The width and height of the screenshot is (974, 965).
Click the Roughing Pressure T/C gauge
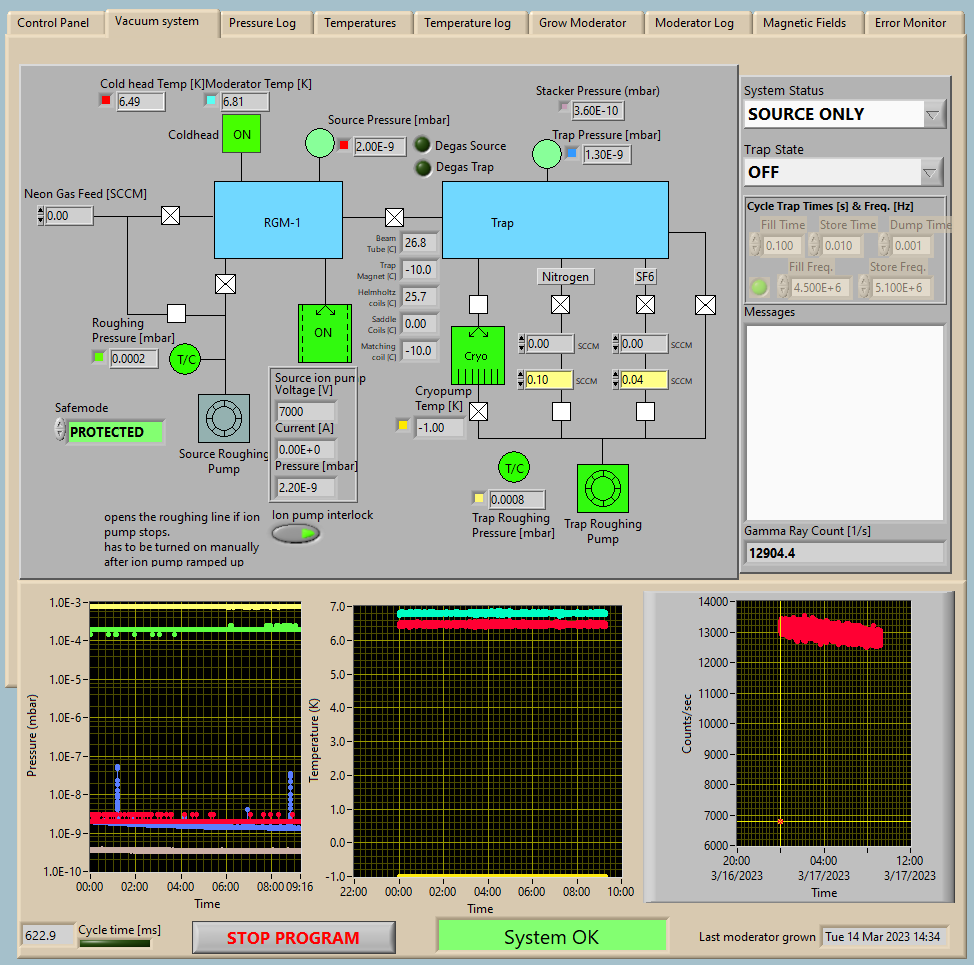(x=185, y=359)
